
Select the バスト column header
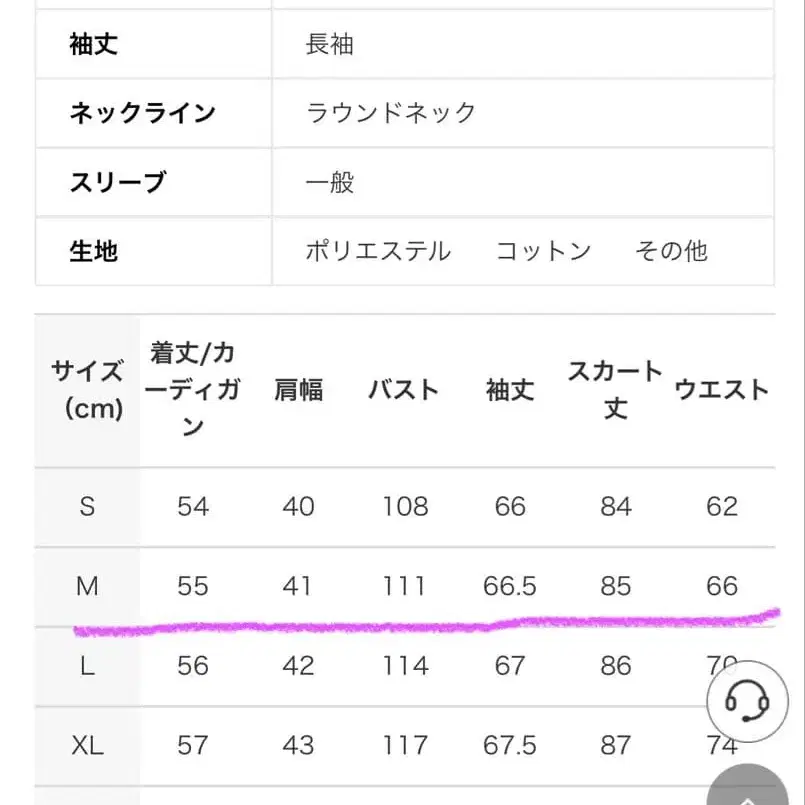coord(404,390)
